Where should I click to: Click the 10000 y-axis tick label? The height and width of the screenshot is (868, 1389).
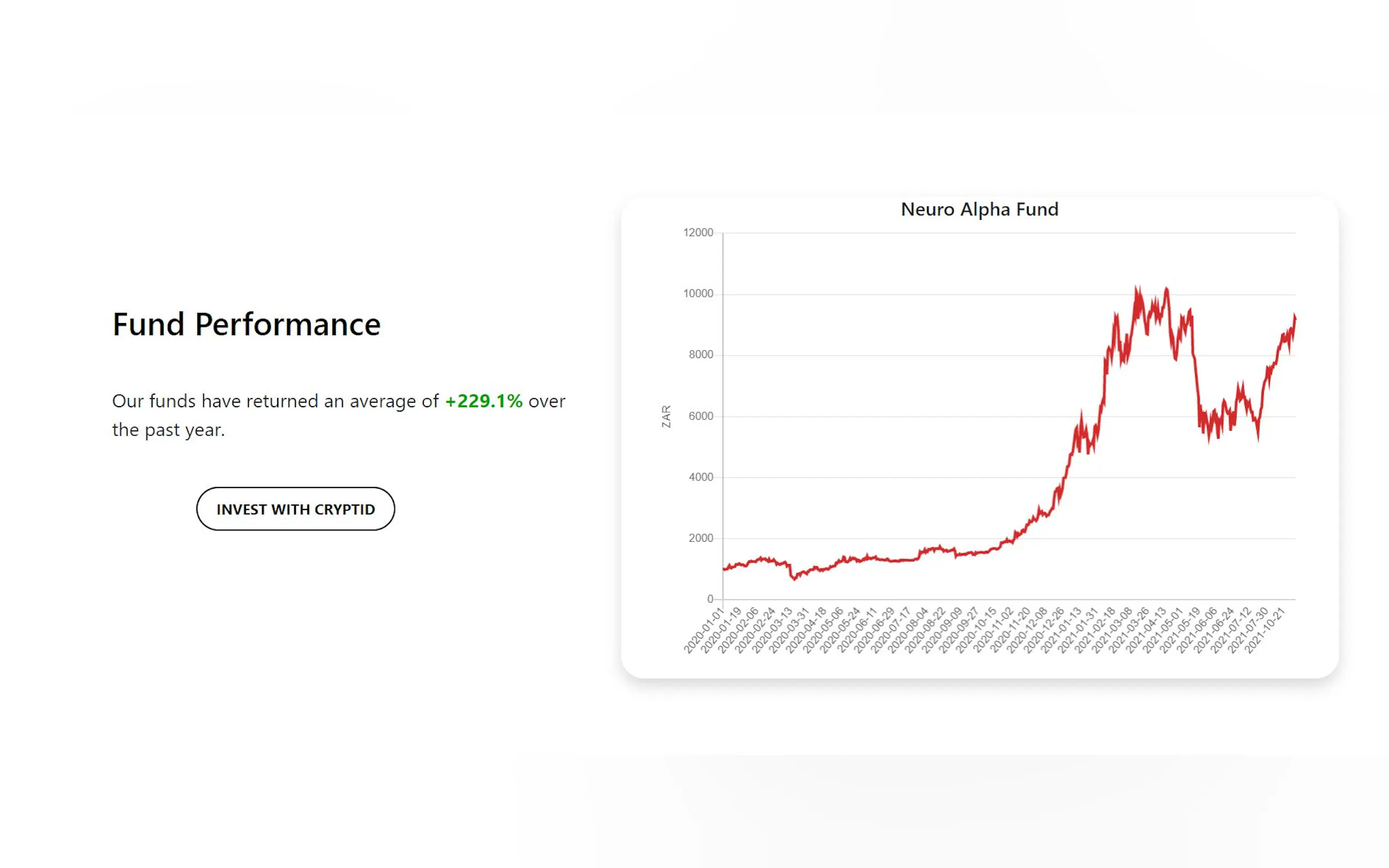coord(698,294)
